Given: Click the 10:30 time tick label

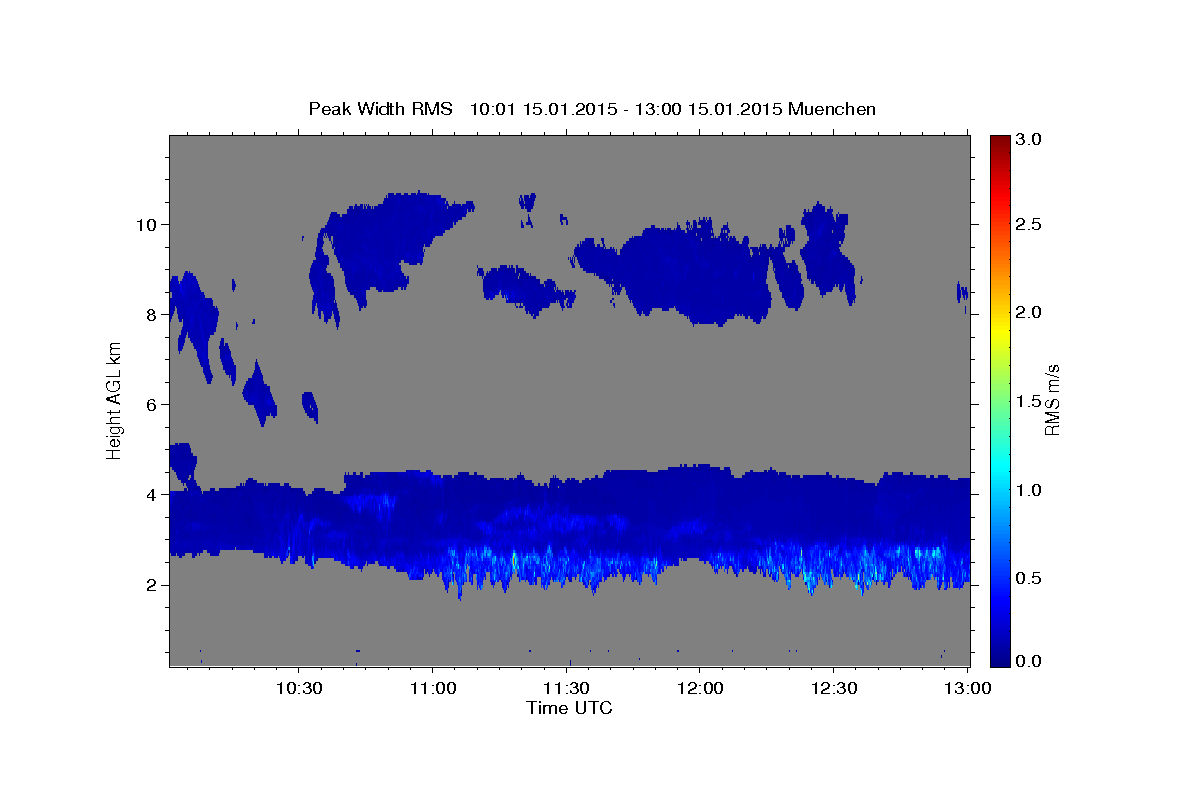Looking at the screenshot, I should tap(298, 688).
